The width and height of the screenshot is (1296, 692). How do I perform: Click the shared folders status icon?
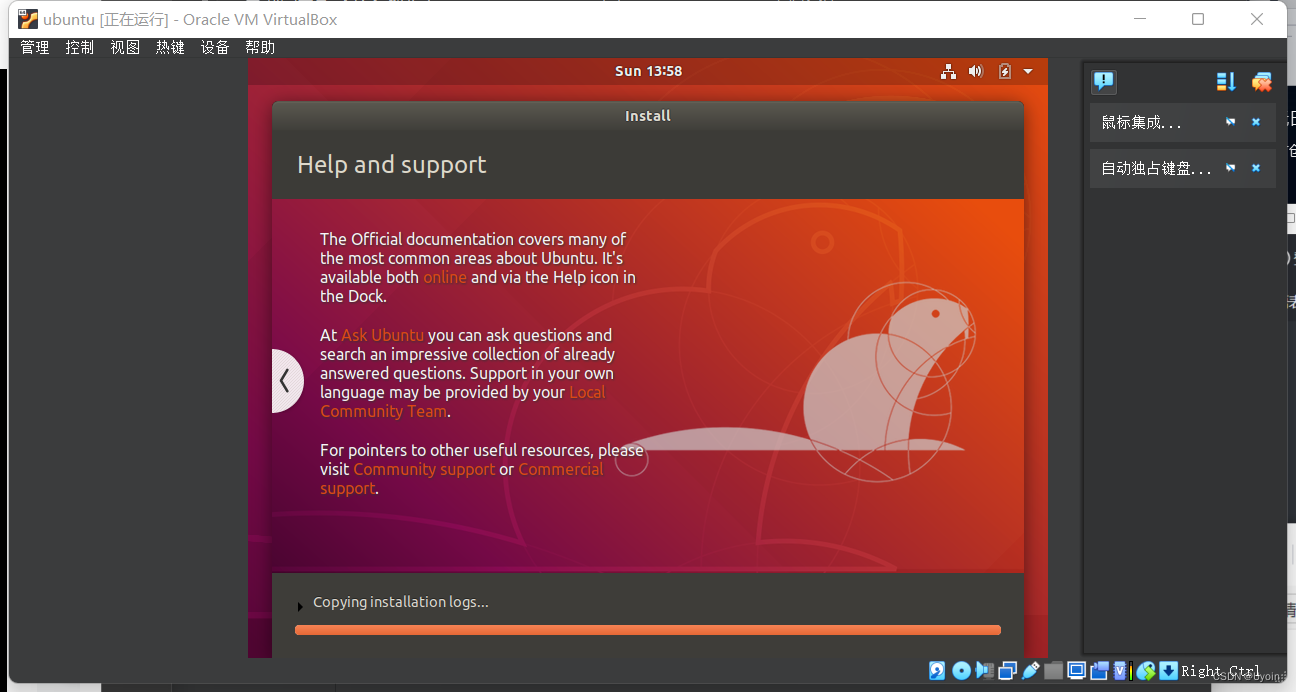coord(1053,670)
